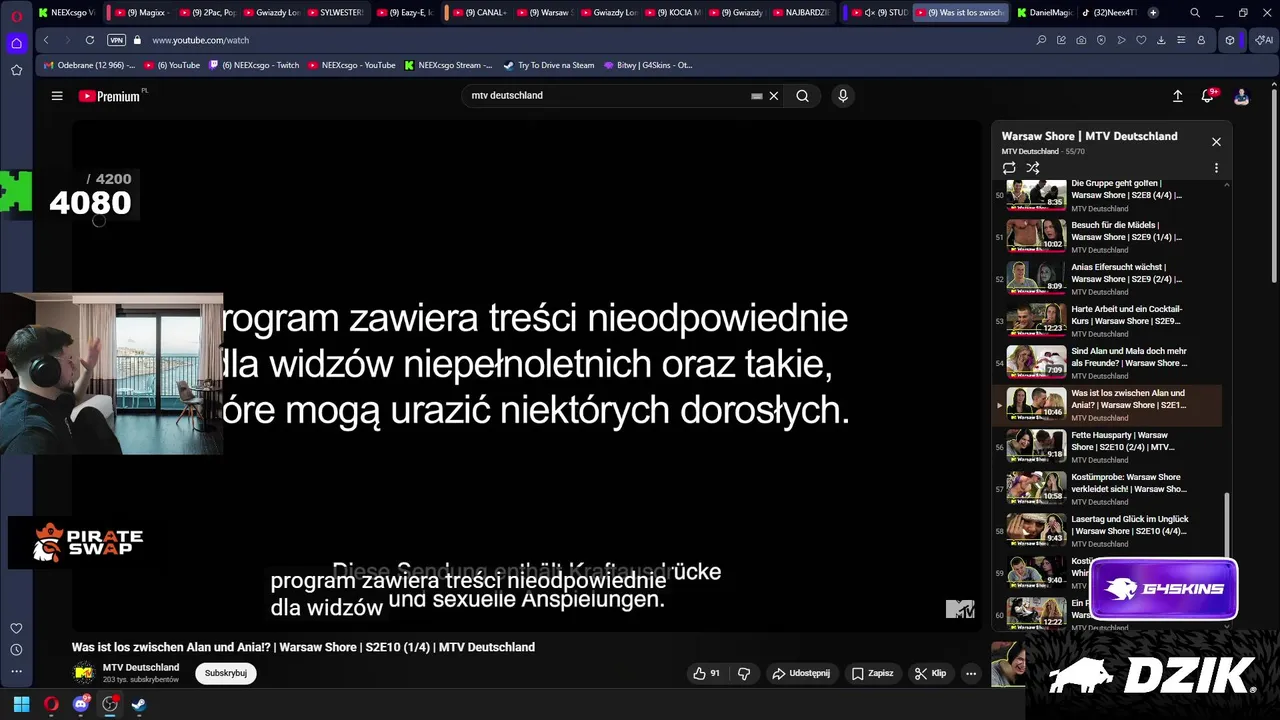Open the MTV Deutschland channel name link
1280x720 pixels.
141,667
